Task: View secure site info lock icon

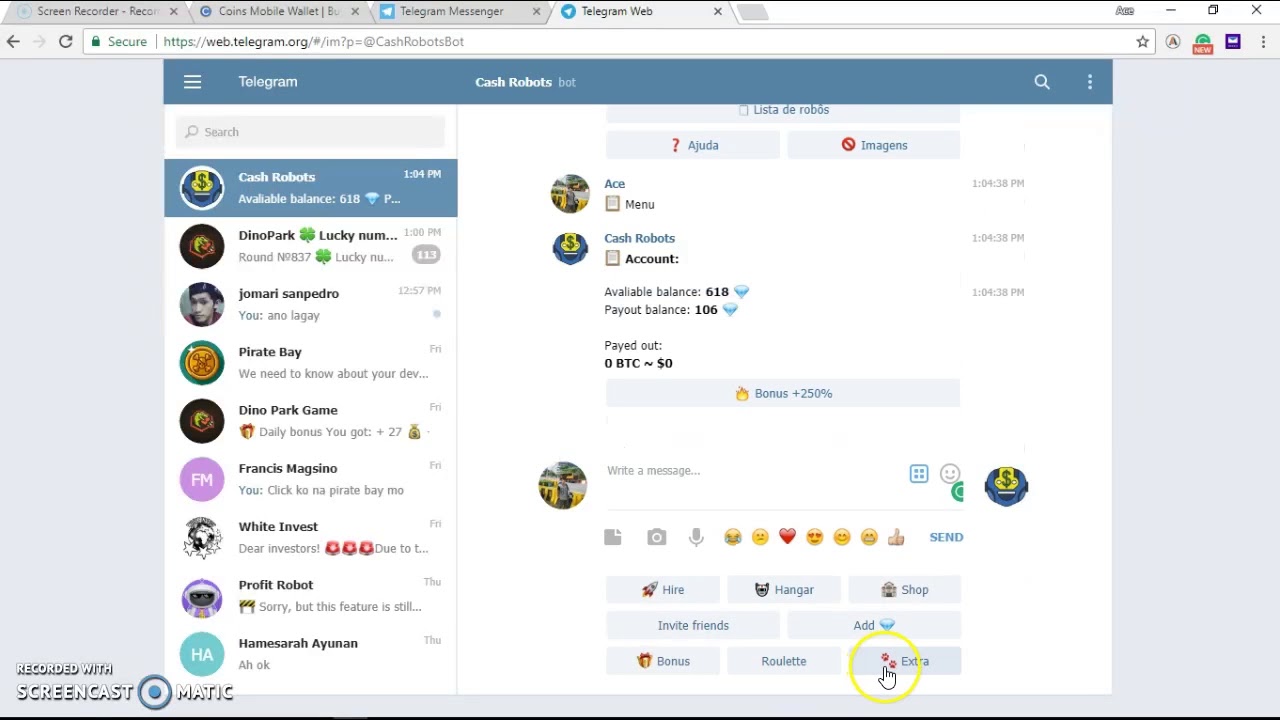Action: pos(95,42)
